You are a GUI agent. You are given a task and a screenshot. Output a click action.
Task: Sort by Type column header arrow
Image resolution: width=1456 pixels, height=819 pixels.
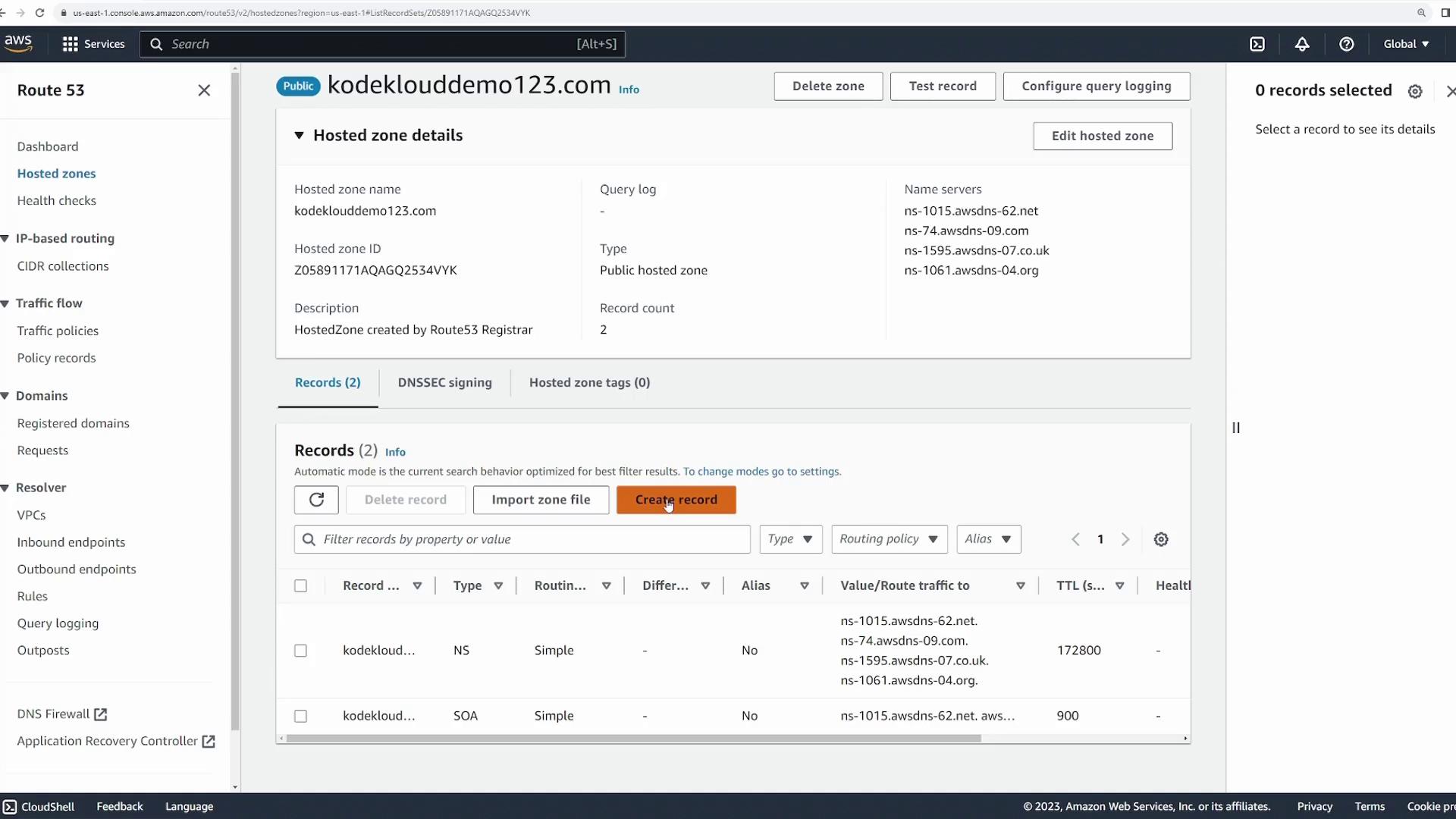(498, 585)
